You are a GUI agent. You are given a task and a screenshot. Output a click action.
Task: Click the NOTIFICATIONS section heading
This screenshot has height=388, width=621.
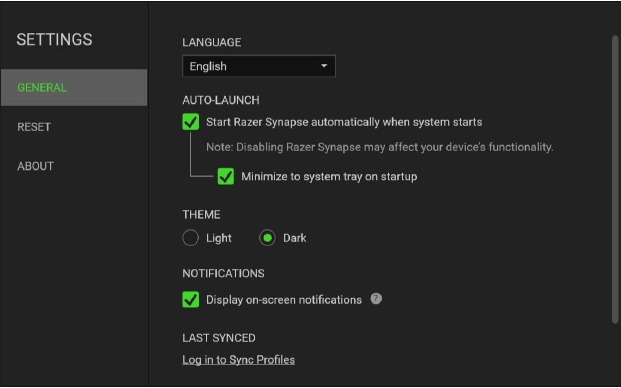223,273
